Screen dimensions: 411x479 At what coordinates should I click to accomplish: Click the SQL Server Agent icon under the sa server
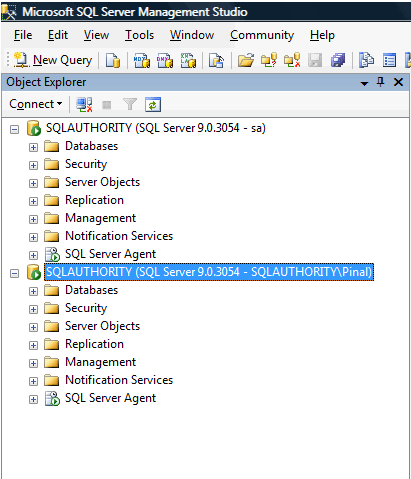[x=52, y=254]
